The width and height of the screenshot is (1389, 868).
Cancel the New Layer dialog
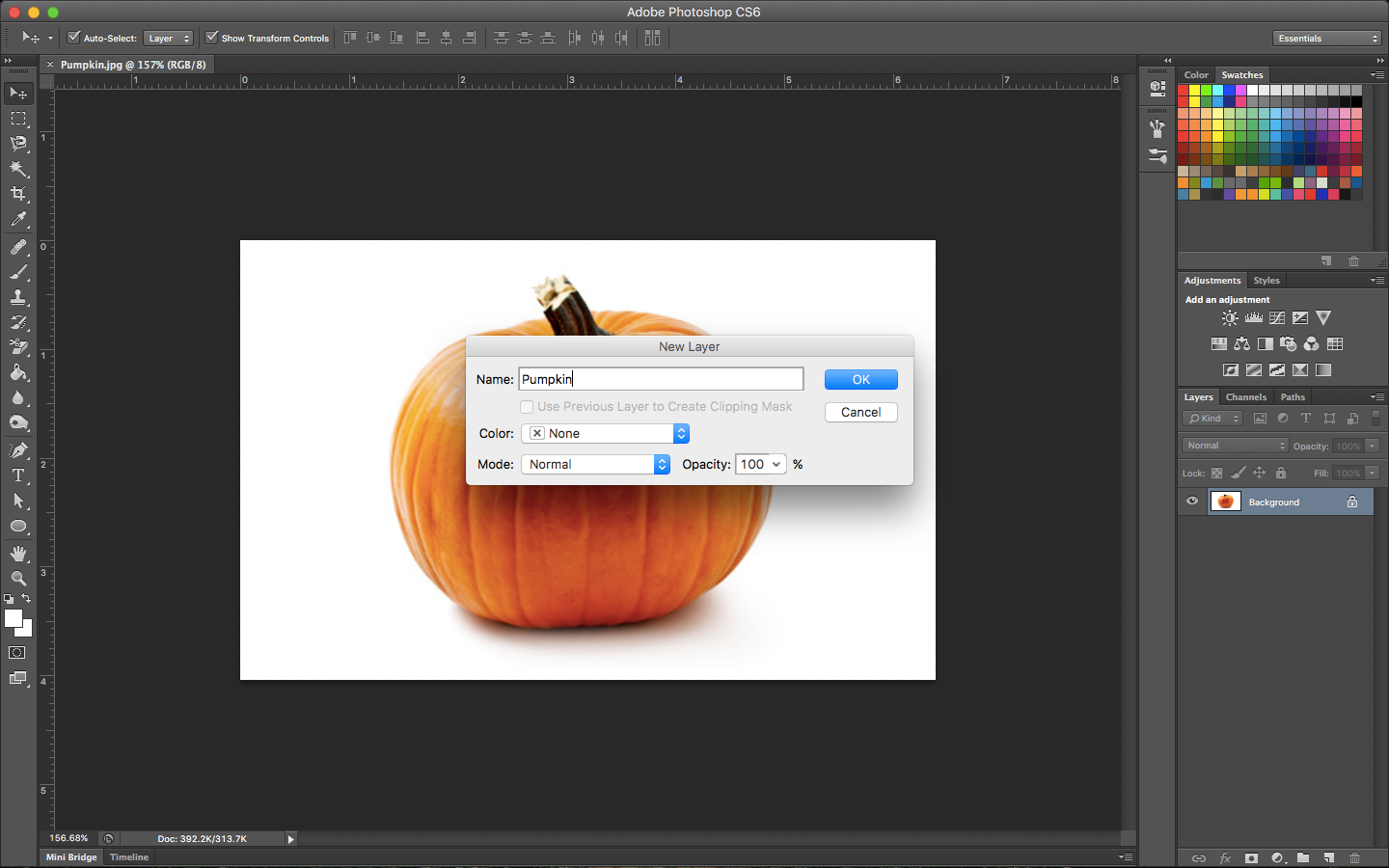click(x=860, y=412)
